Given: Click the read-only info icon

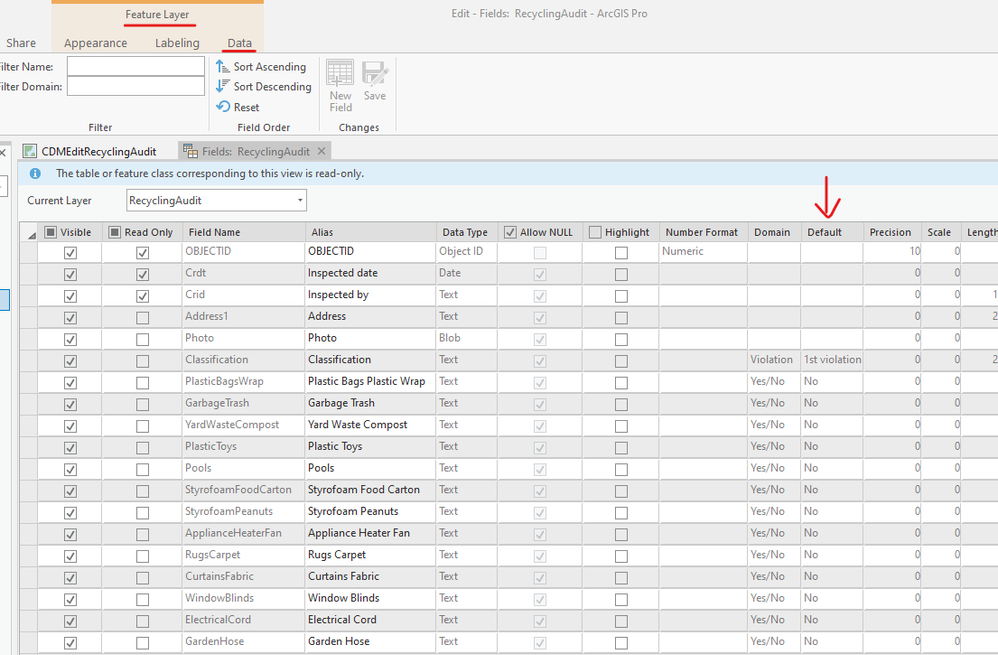Looking at the screenshot, I should point(35,173).
